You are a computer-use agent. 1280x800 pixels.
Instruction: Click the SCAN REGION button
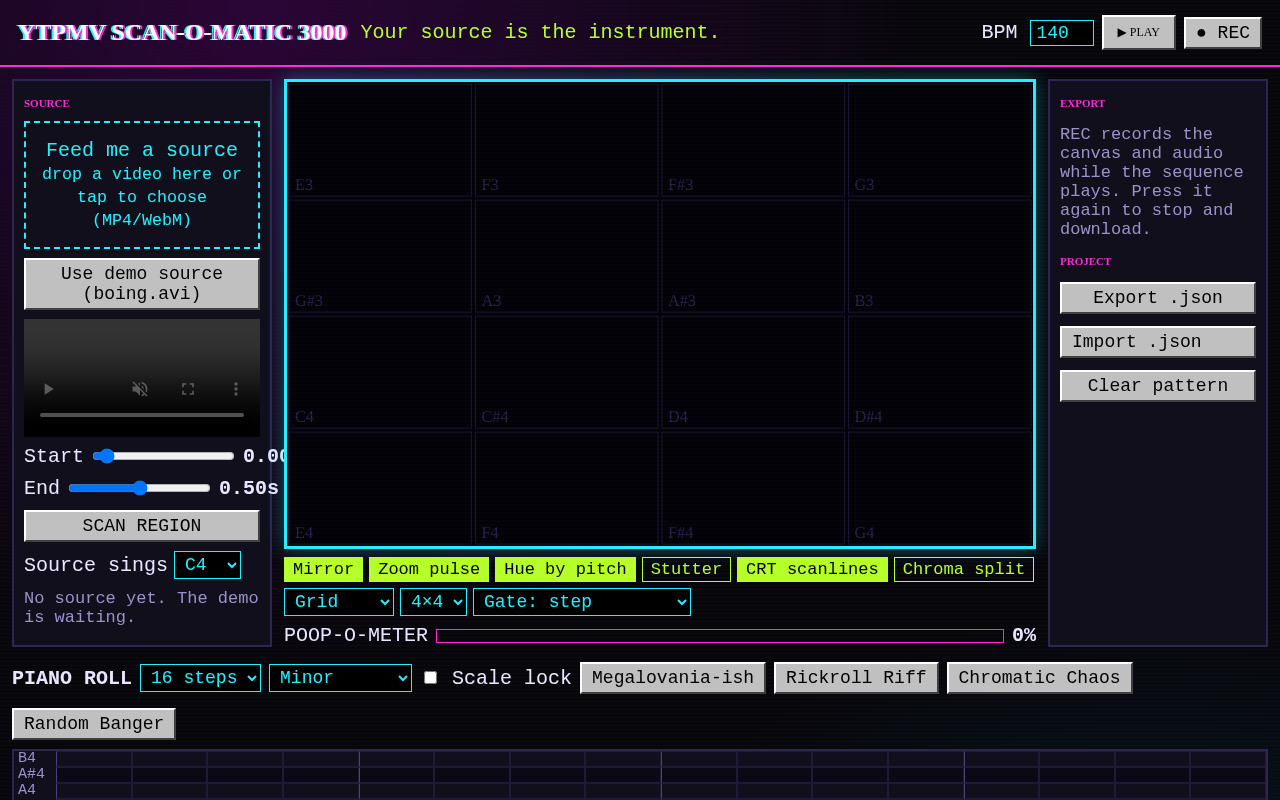click(x=142, y=526)
